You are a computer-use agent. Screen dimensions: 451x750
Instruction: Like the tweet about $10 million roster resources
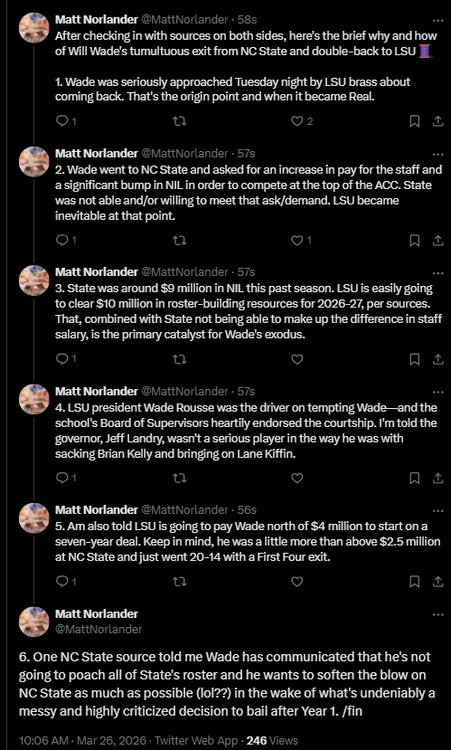click(297, 359)
